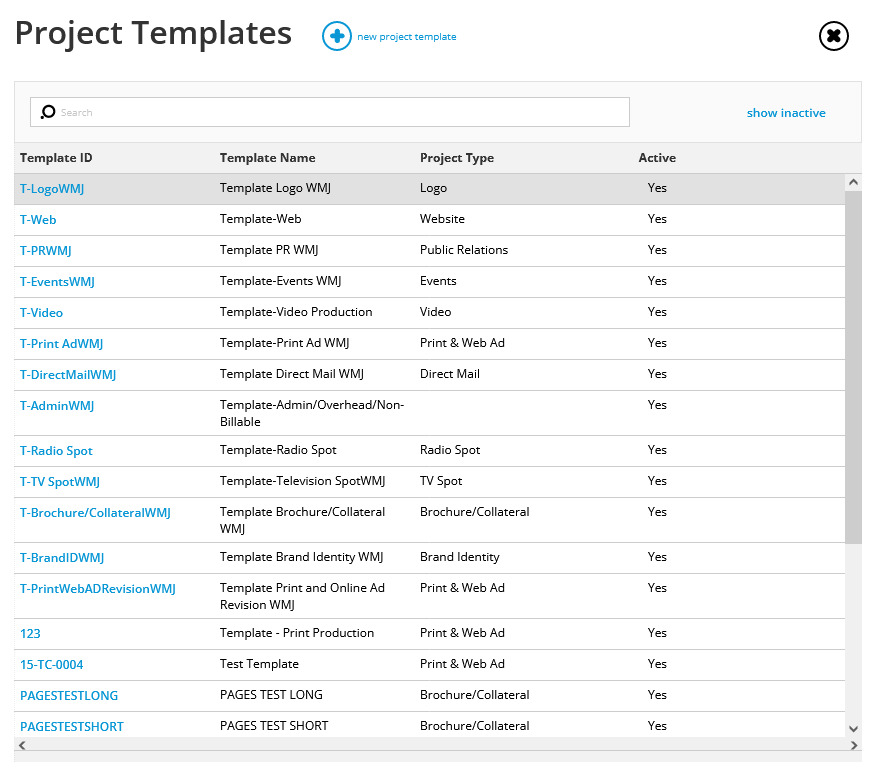Sort by the Active column header
The width and height of the screenshot is (876, 762).
click(x=657, y=158)
